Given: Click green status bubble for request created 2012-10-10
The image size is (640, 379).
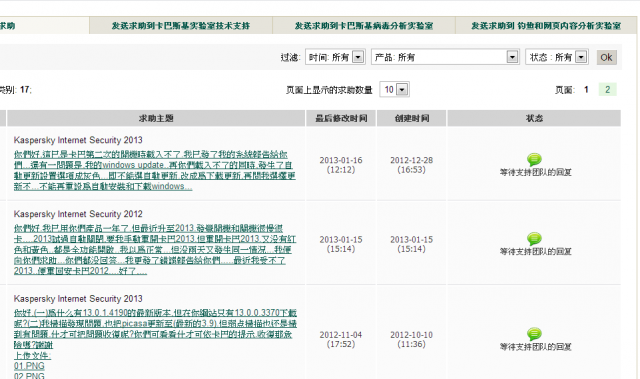Looking at the screenshot, I should pyautogui.click(x=534, y=334).
